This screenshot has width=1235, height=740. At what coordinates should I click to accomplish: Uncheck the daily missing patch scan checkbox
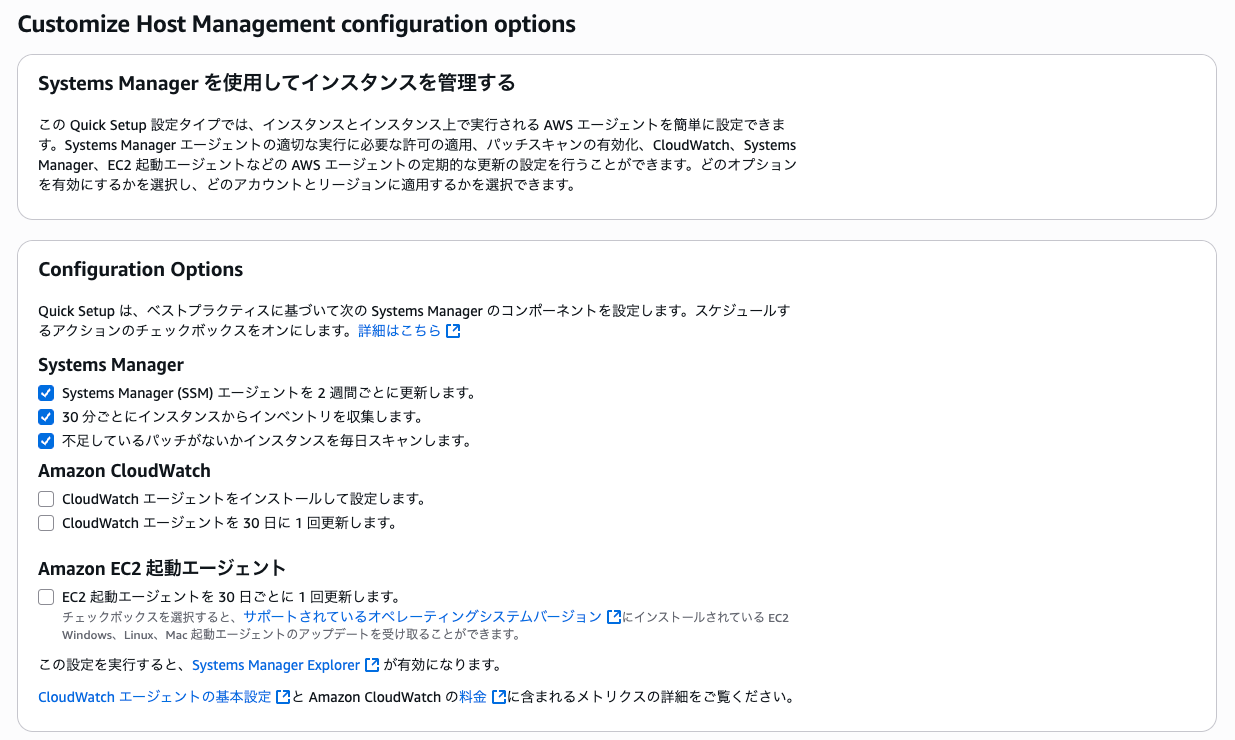(x=46, y=441)
